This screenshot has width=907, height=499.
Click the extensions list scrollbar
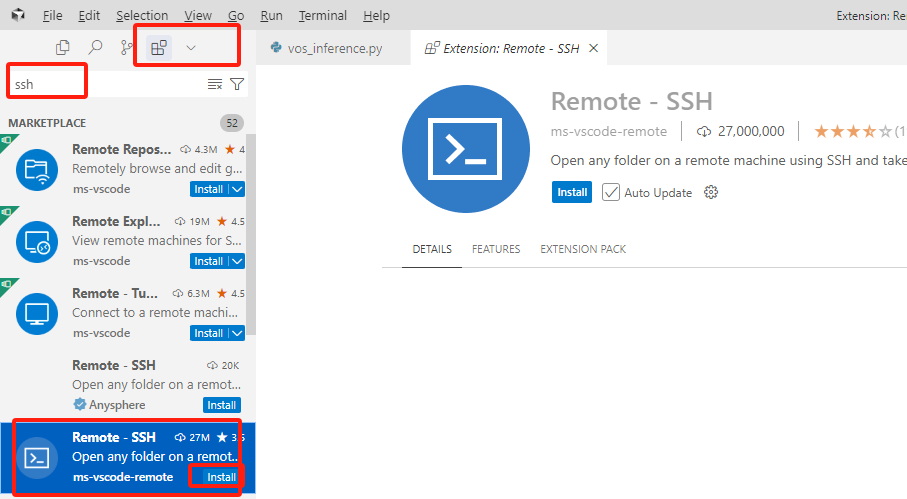[251, 234]
